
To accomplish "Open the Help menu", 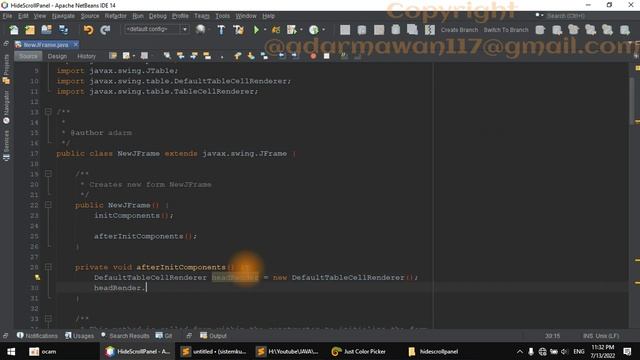I will tap(268, 16).
